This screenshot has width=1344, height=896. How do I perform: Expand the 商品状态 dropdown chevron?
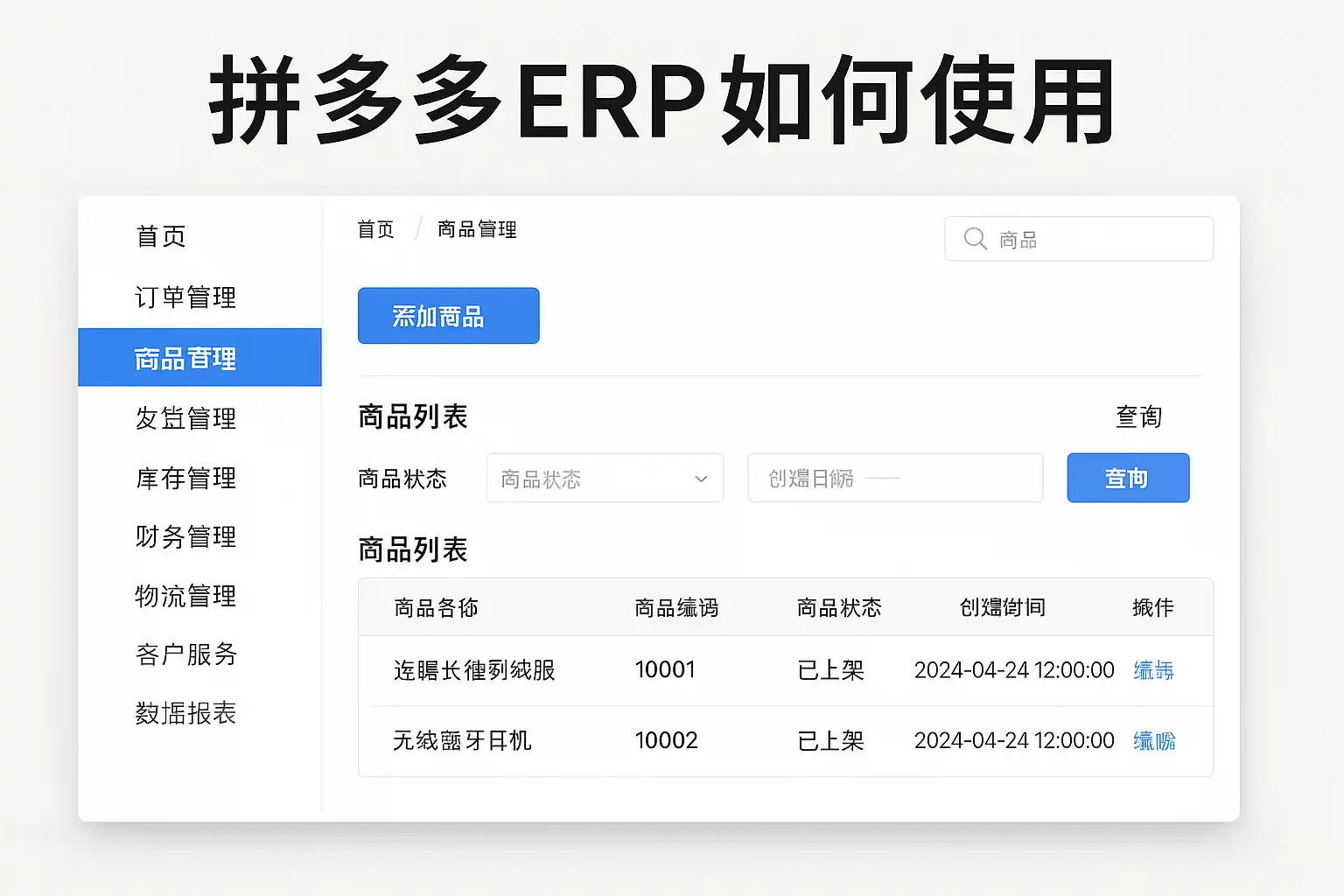[x=701, y=479]
